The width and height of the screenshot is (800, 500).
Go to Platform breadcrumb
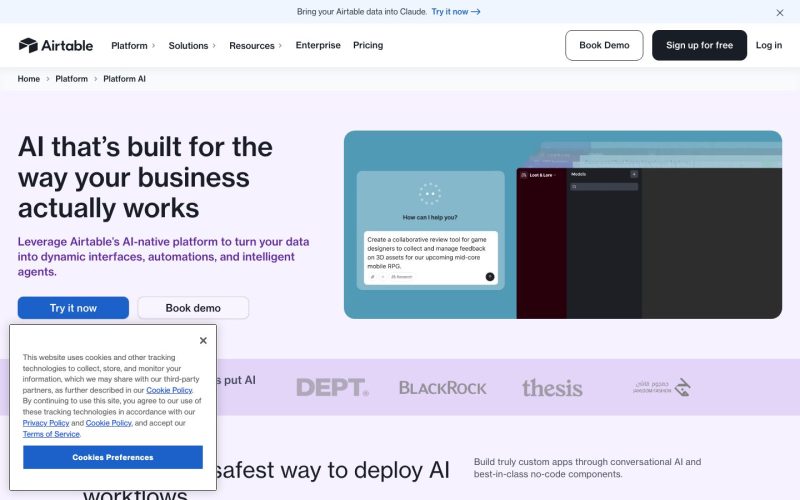71,79
